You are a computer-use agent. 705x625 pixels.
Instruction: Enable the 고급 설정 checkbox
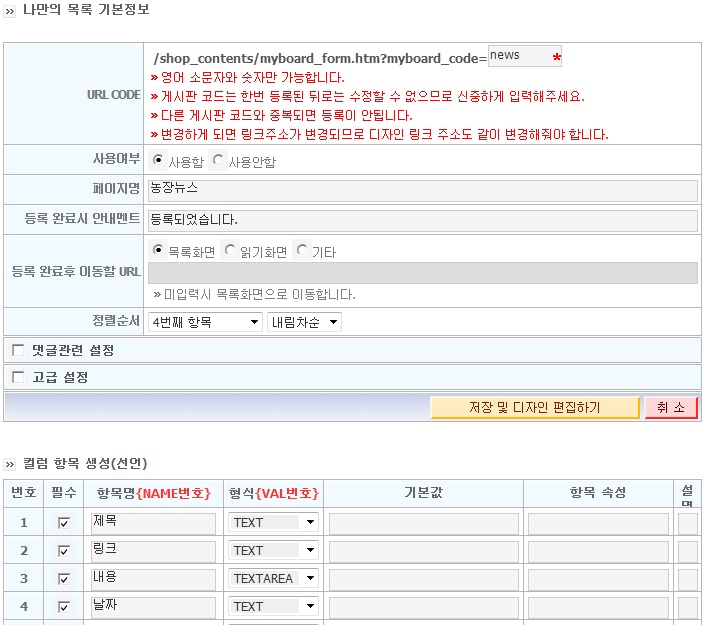18,377
